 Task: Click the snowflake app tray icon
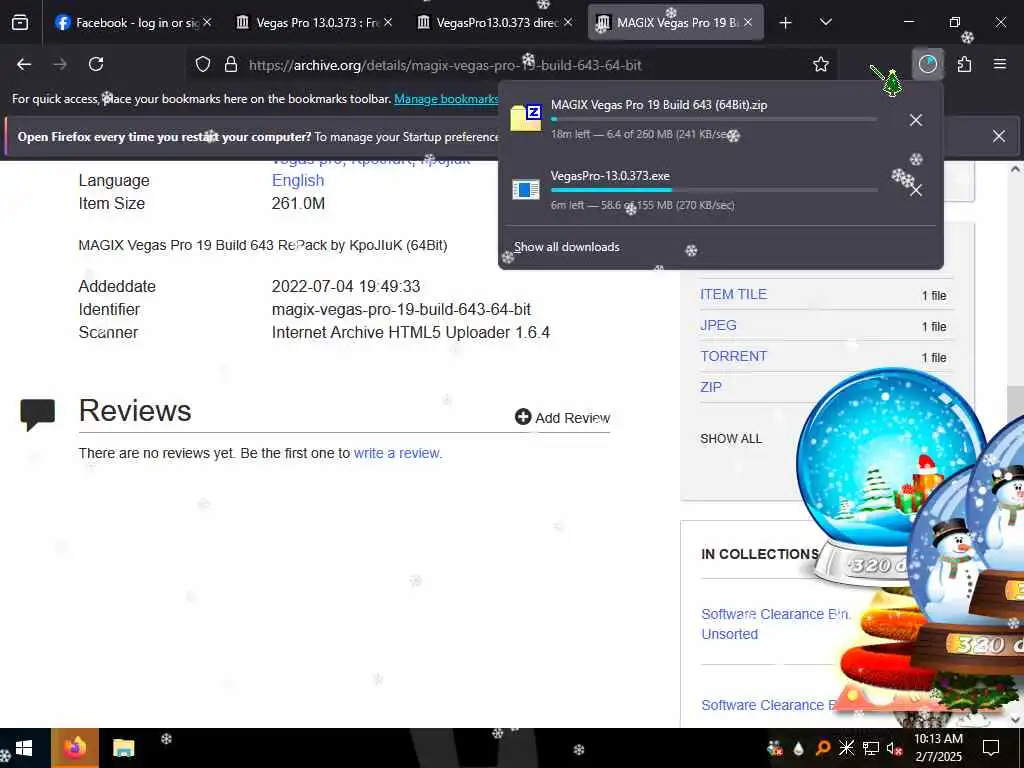point(846,748)
